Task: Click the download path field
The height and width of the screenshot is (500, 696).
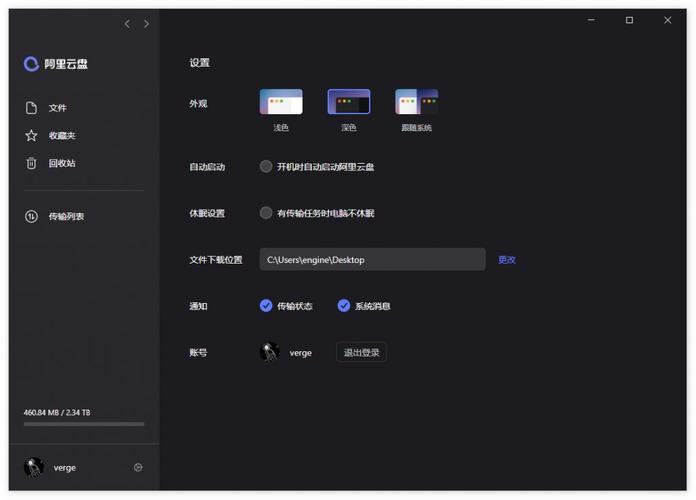Action: tap(372, 260)
